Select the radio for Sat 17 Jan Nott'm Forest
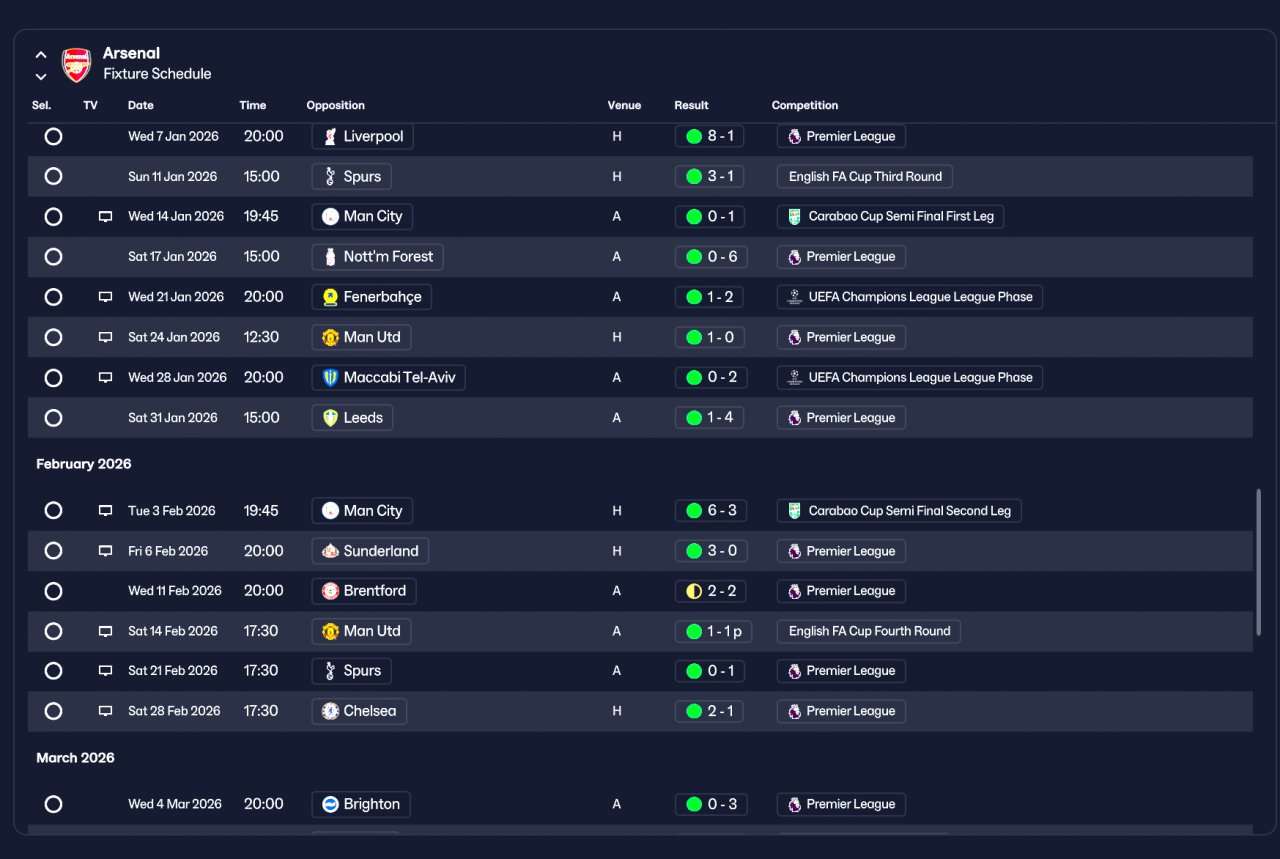 54,257
